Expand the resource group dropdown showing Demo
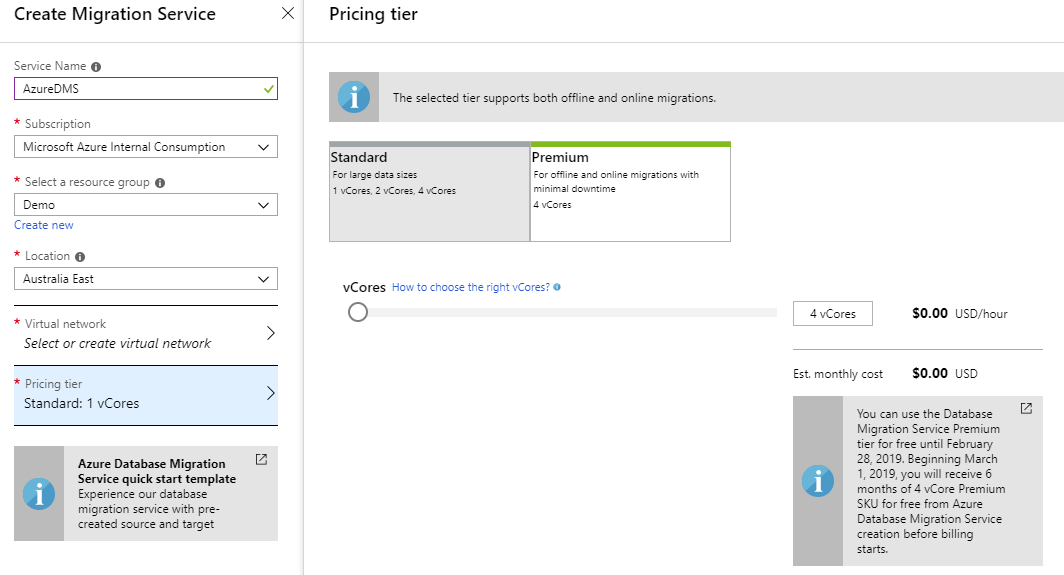Screen dimensions: 1064x575 [146, 205]
